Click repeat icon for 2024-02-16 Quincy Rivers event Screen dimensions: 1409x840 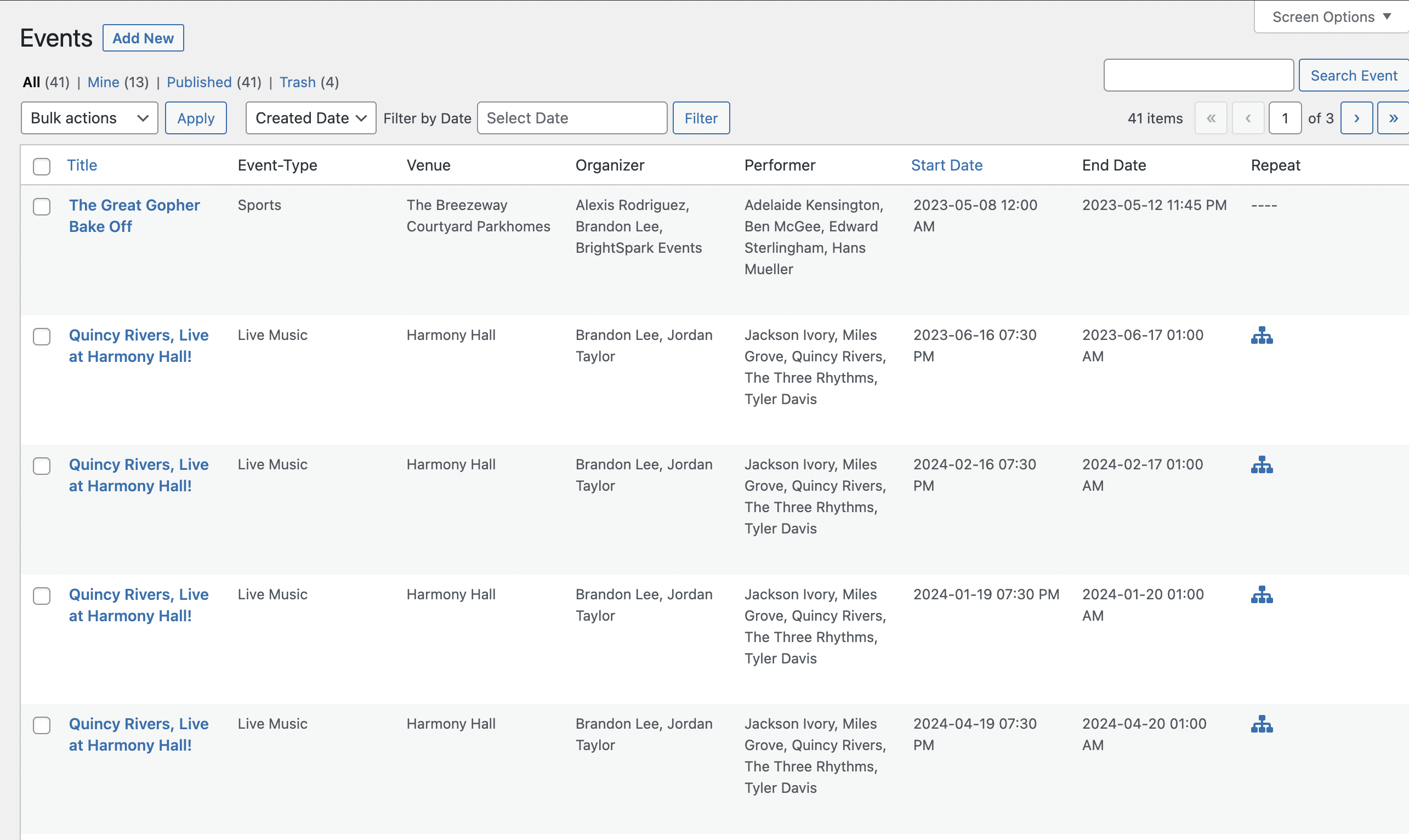pyautogui.click(x=1262, y=465)
